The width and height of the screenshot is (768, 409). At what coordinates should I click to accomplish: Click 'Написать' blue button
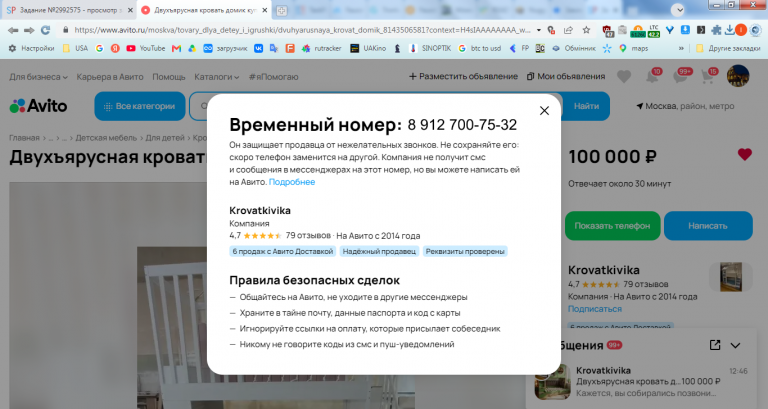coord(708,226)
